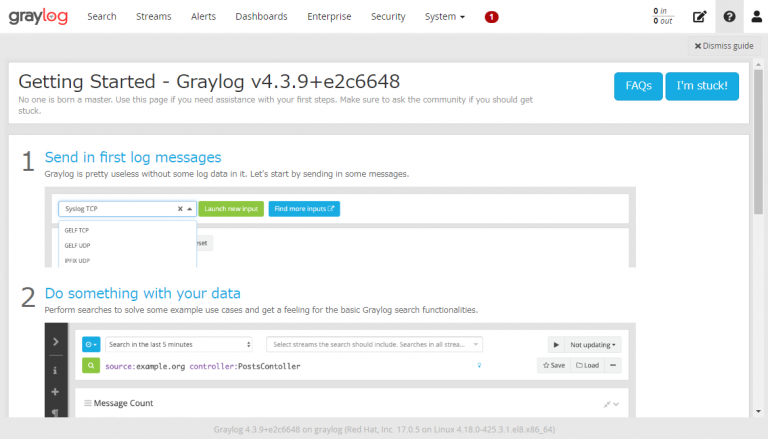The height and width of the screenshot is (439, 768).
Task: Click the Message Count drag handle
Action: point(88,403)
